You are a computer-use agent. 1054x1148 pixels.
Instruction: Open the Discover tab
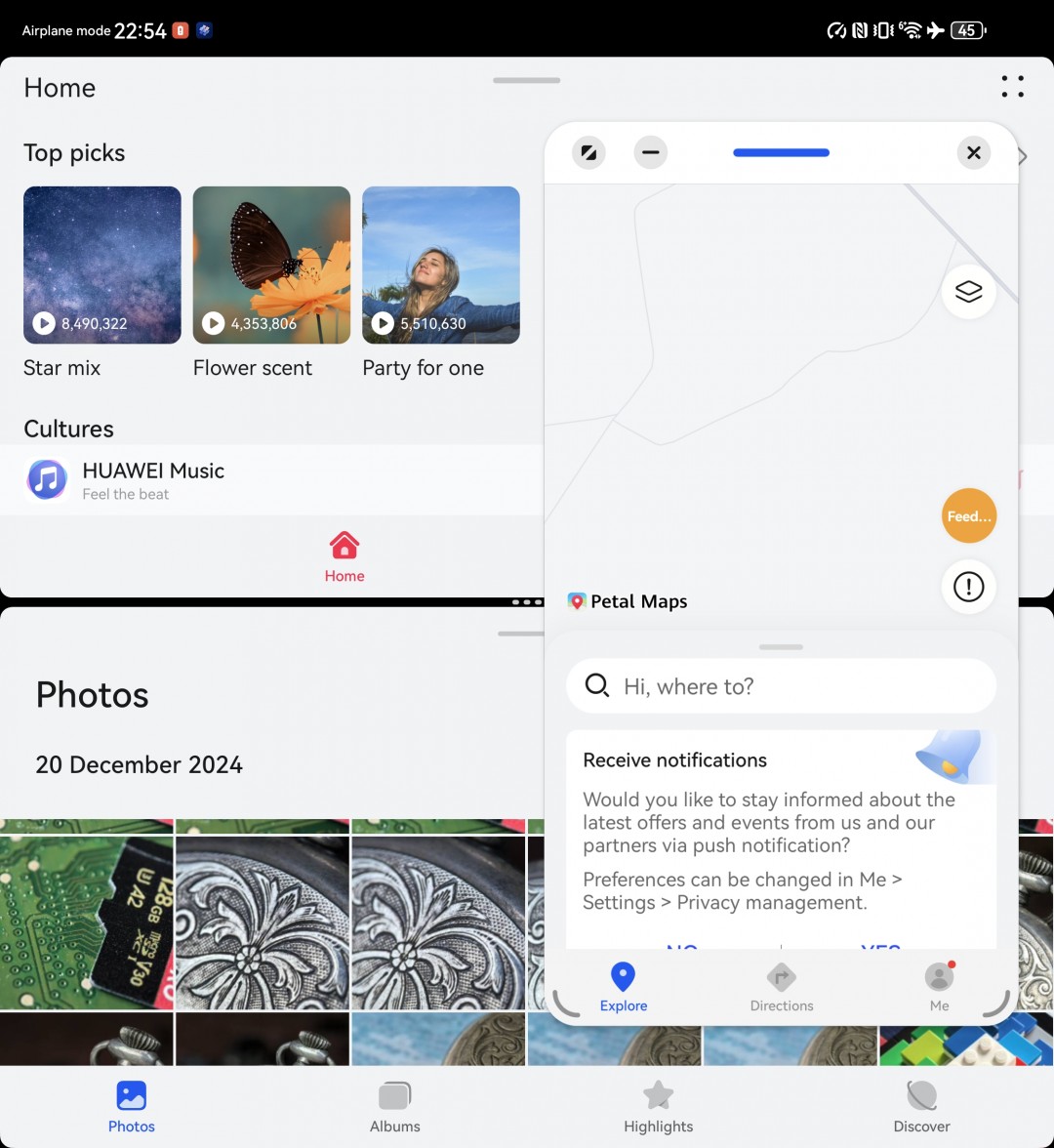(x=921, y=1106)
